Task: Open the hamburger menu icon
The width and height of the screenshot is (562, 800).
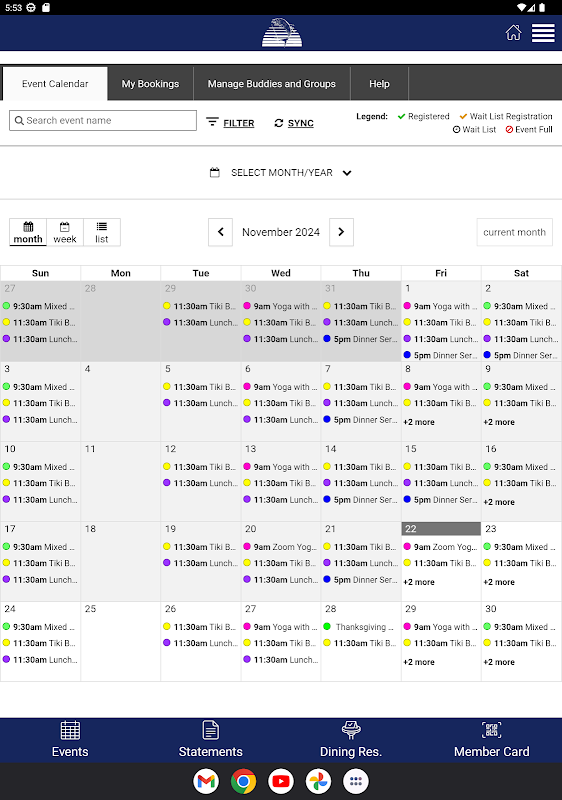Action: pyautogui.click(x=543, y=33)
